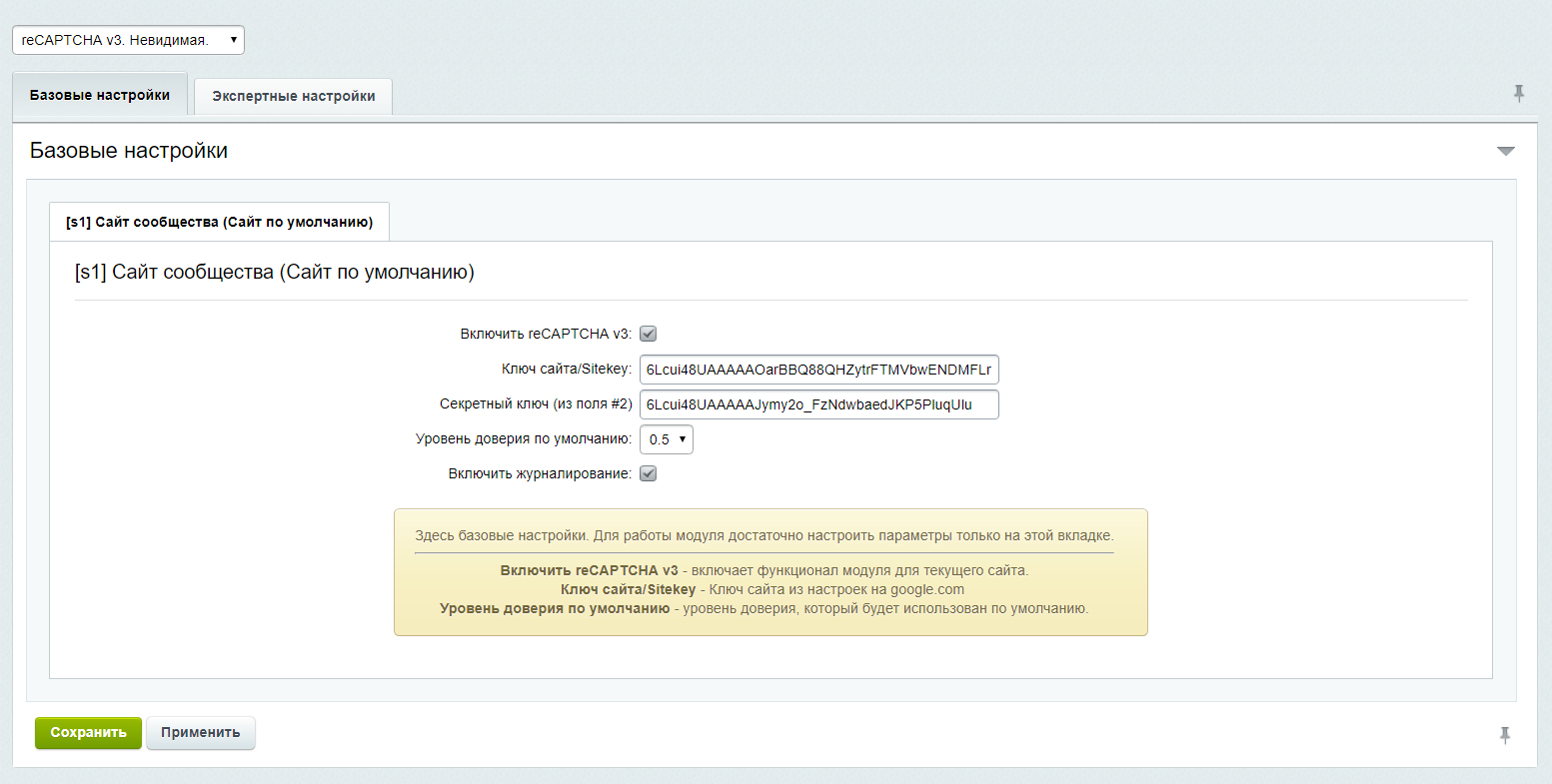Click the Применить button

click(x=200, y=732)
